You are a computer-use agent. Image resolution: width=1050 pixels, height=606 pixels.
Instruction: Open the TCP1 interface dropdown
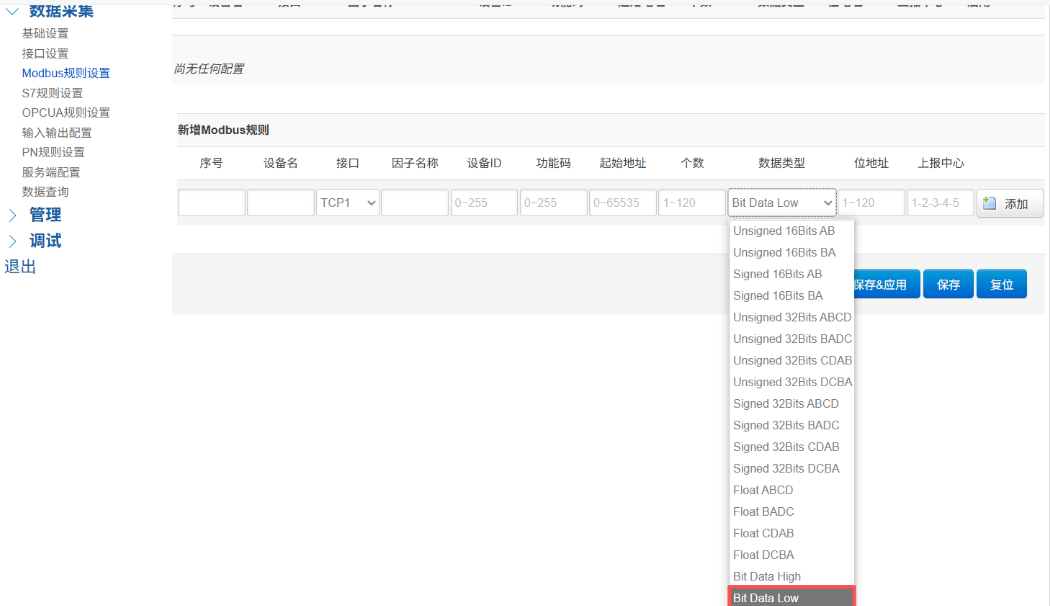click(347, 202)
